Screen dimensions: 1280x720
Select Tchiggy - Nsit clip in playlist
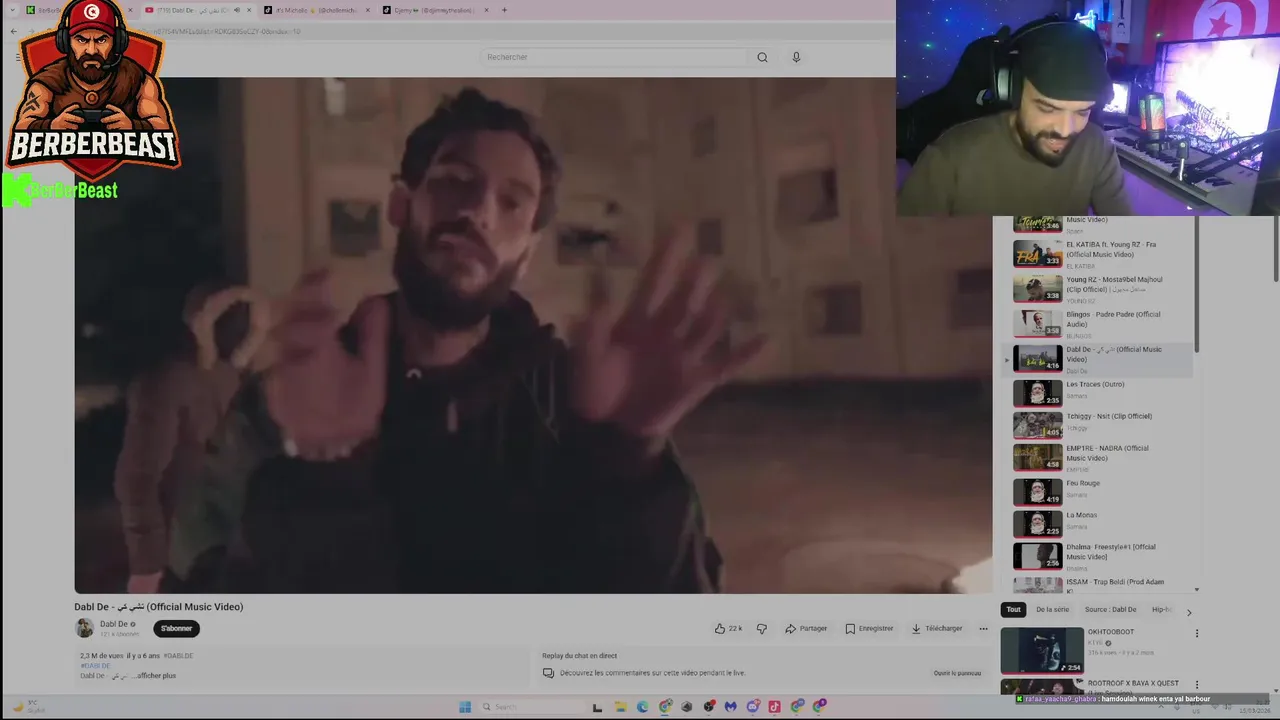click(1099, 424)
